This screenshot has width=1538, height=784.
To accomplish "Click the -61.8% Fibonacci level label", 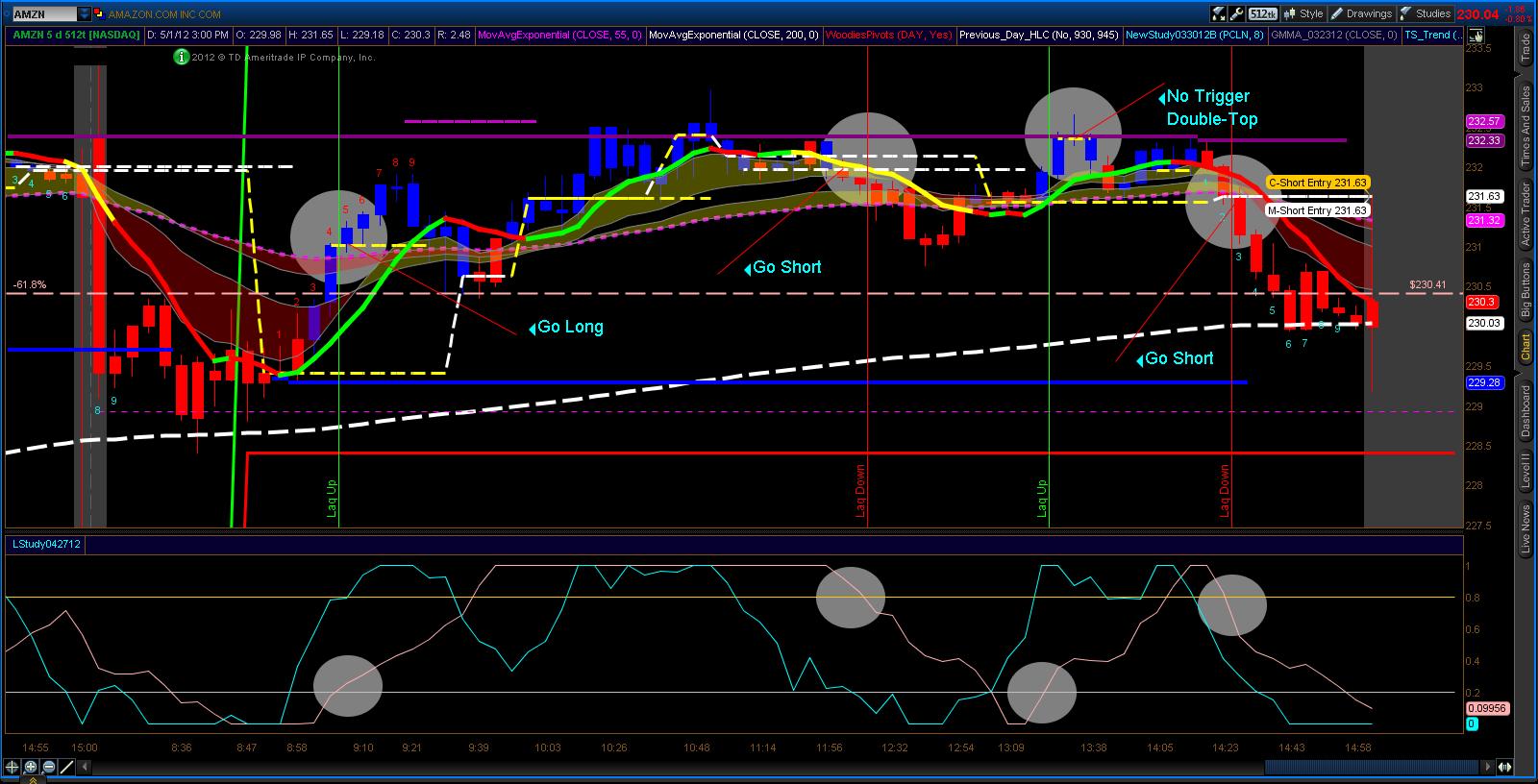I will tap(30, 284).
